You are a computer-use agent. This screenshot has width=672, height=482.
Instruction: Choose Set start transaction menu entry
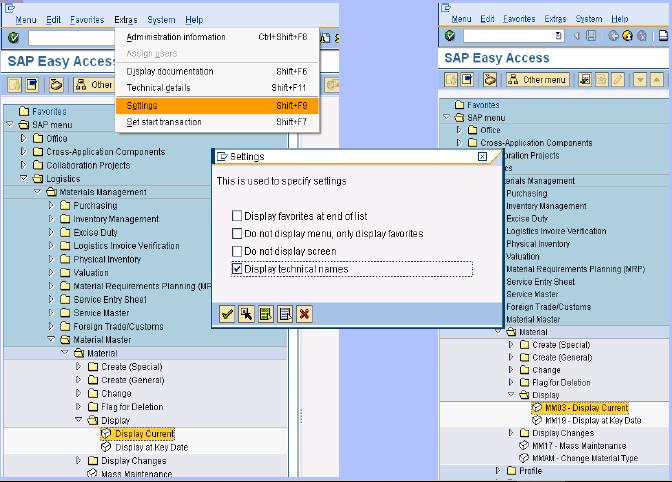point(217,122)
